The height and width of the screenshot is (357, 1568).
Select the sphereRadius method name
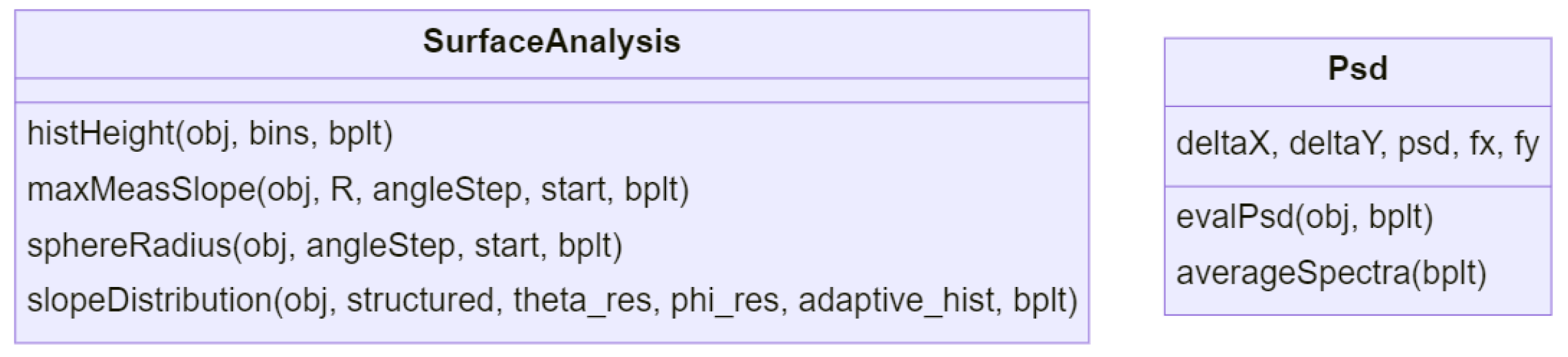pyautogui.click(x=129, y=246)
